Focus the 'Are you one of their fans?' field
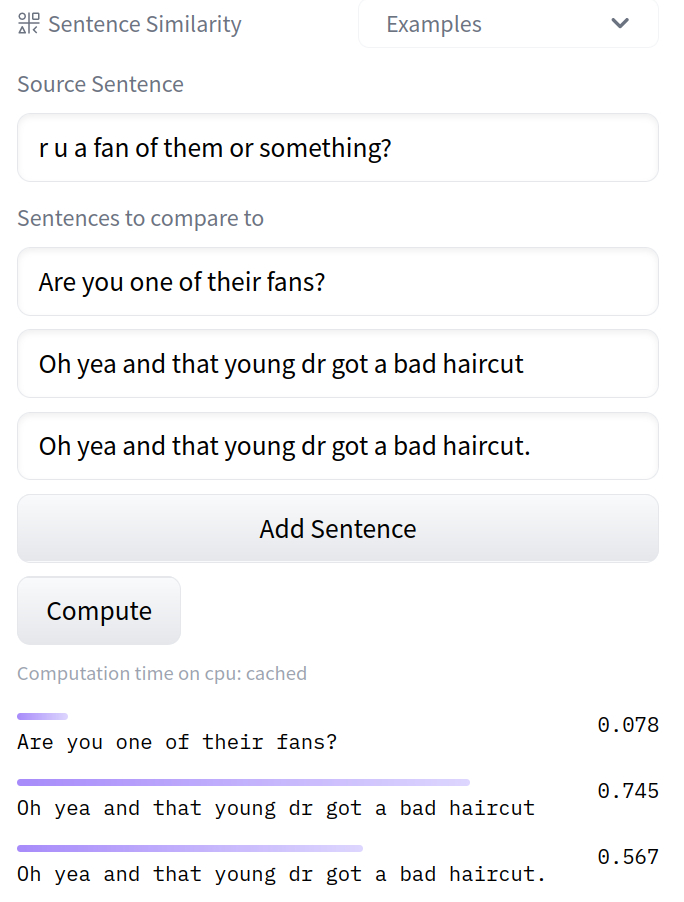Screen dimensions: 684x902 [337, 282]
